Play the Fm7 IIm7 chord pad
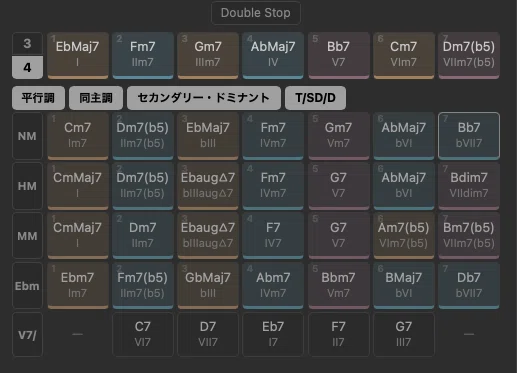The width and height of the screenshot is (517, 373). coord(143,55)
